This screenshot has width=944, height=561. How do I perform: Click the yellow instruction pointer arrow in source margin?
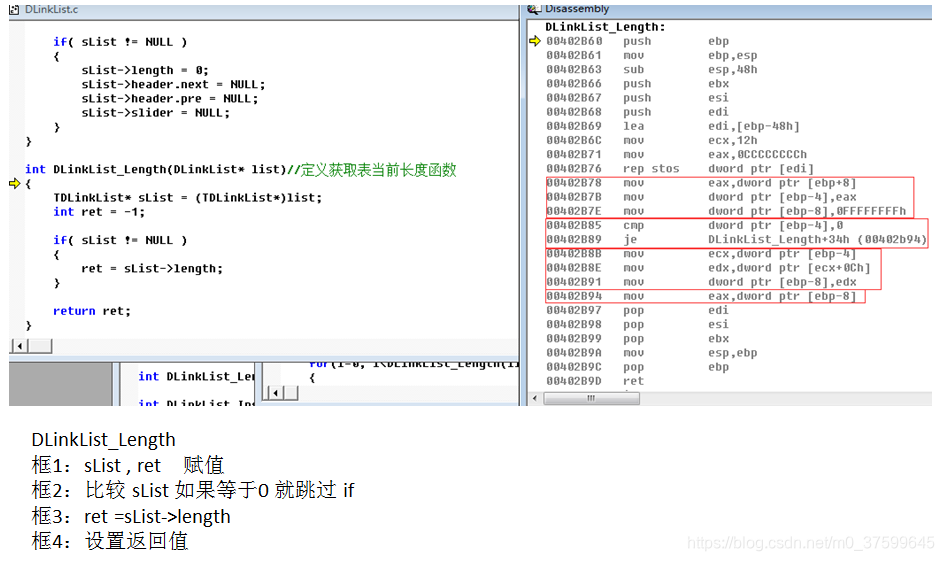tap(14, 184)
